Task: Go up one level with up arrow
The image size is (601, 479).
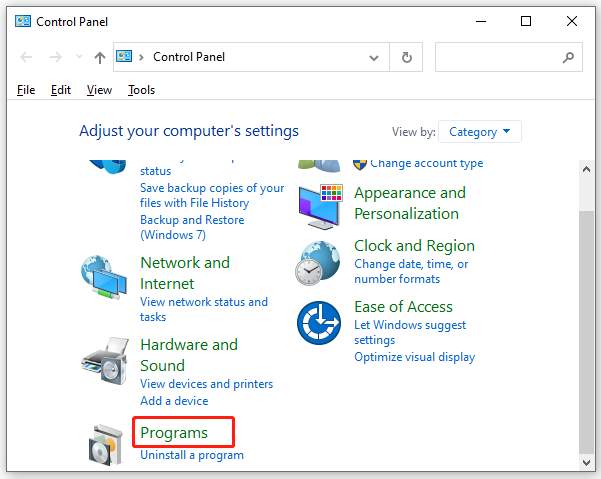Action: pyautogui.click(x=100, y=57)
